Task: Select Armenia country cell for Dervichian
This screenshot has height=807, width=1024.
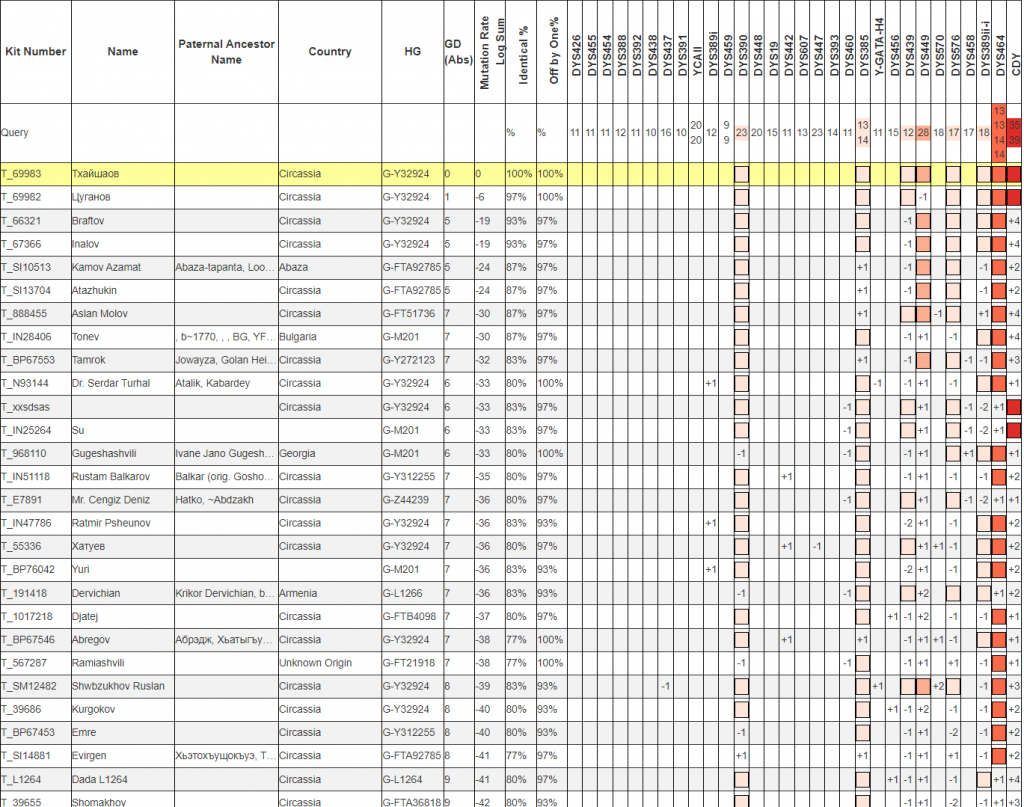Action: pos(300,593)
